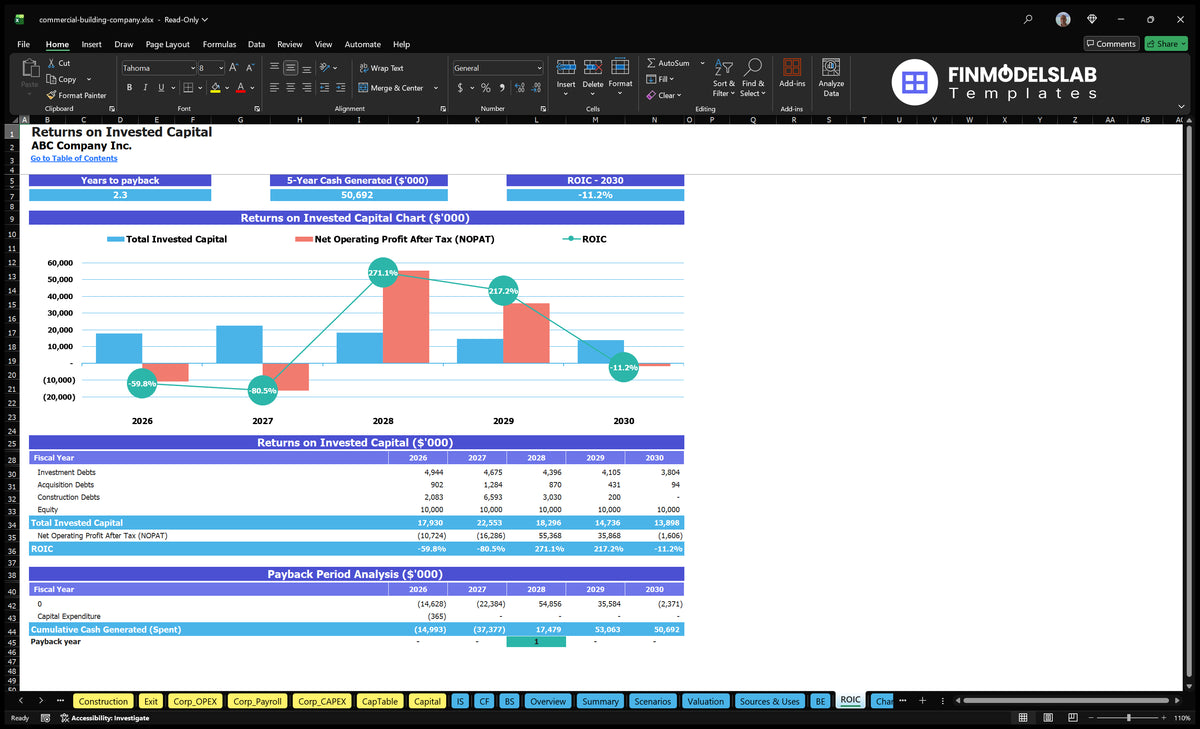
Task: Open the Accessibility: Investigate status item
Action: 105,718
